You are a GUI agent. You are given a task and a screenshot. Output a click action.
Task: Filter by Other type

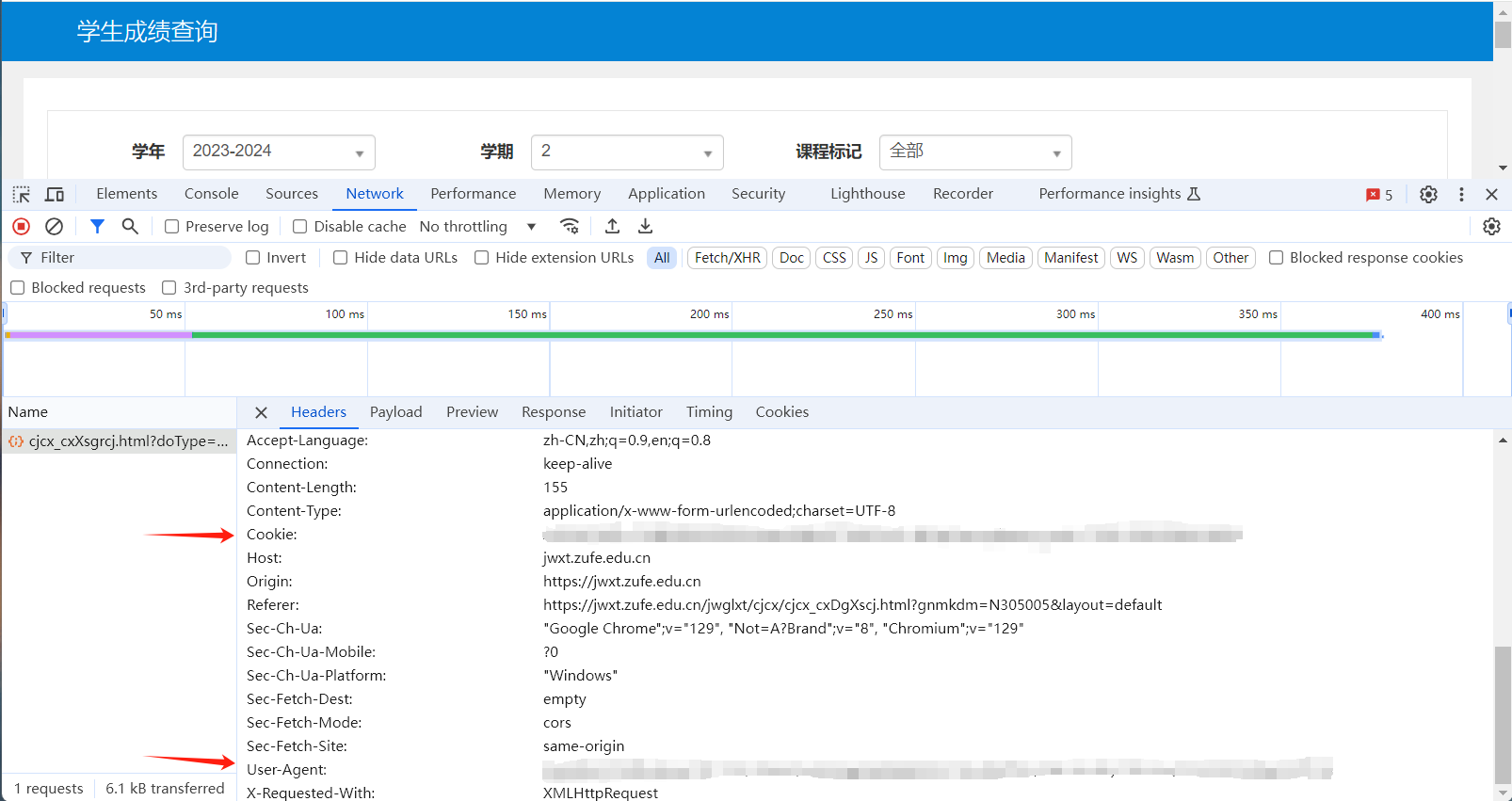coord(1231,258)
